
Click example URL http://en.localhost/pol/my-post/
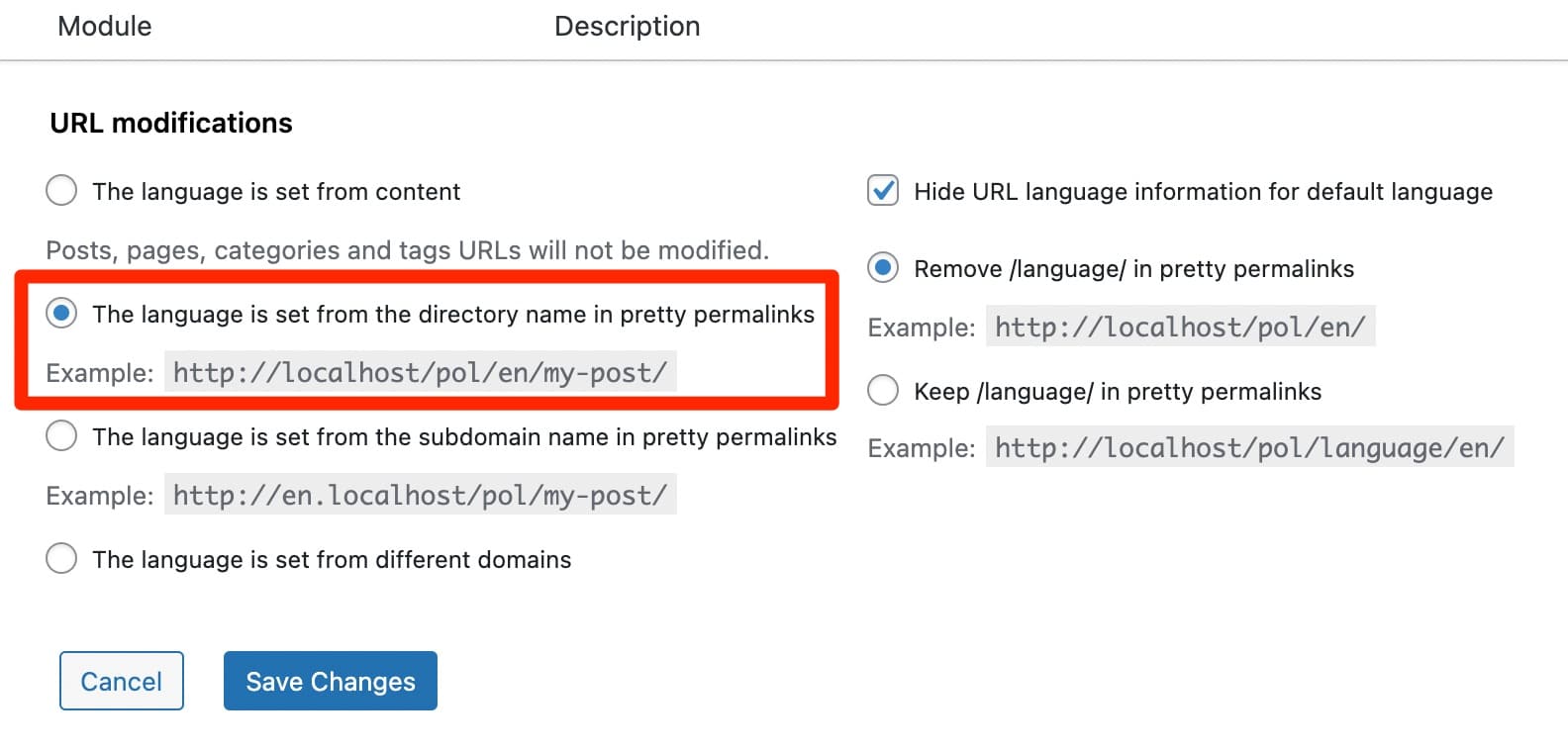pyautogui.click(x=421, y=495)
